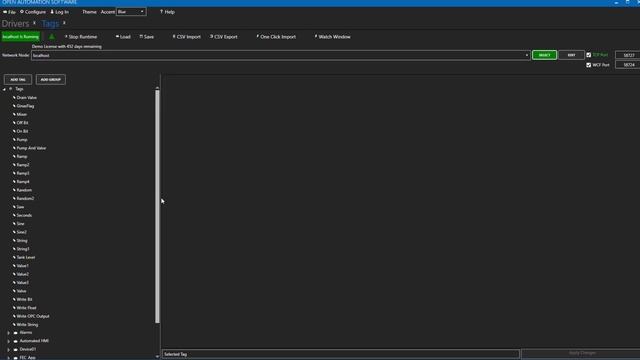Expand the Device01 group

point(9,349)
